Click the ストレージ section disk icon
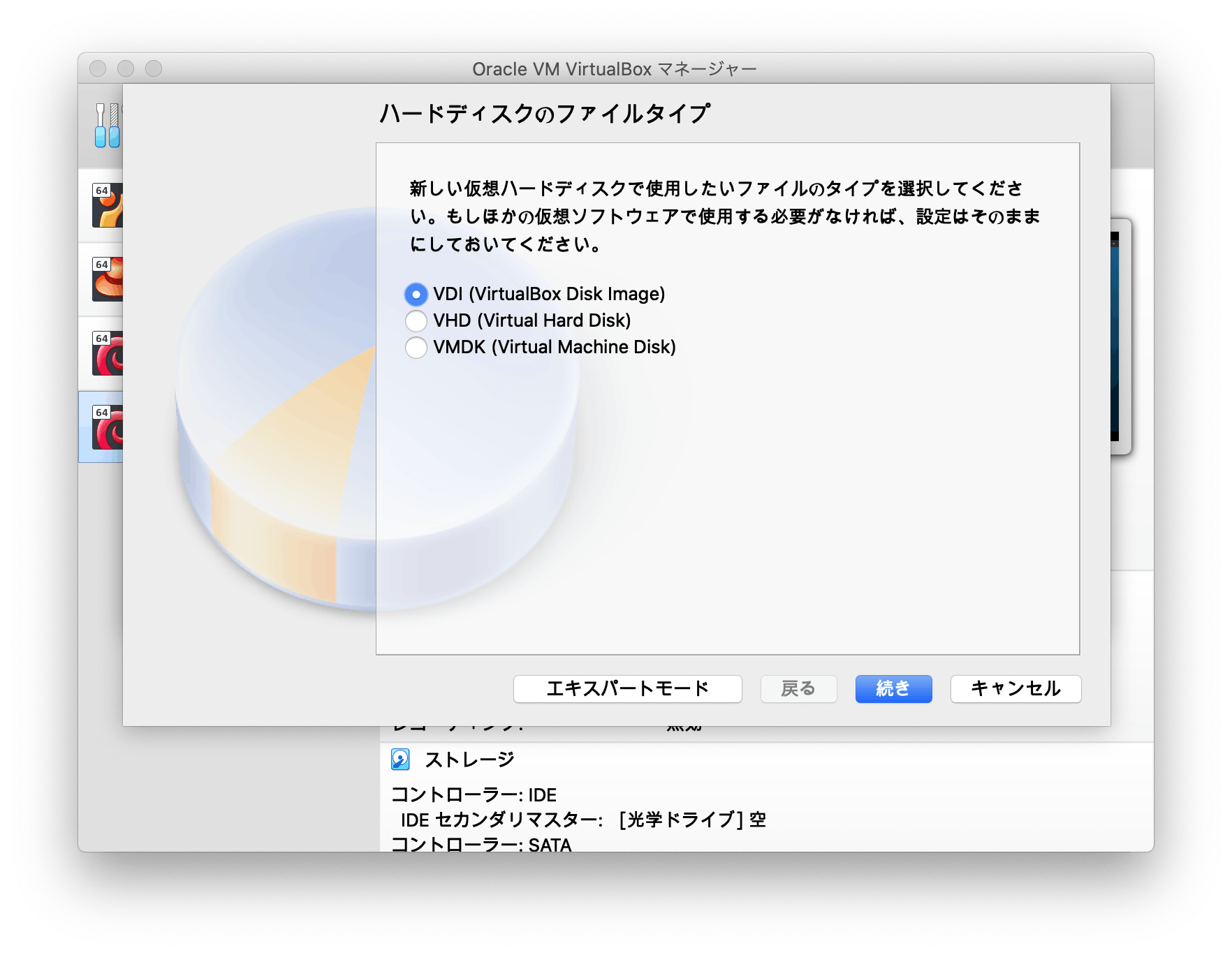Image resolution: width=1232 pixels, height=955 pixels. [x=400, y=759]
